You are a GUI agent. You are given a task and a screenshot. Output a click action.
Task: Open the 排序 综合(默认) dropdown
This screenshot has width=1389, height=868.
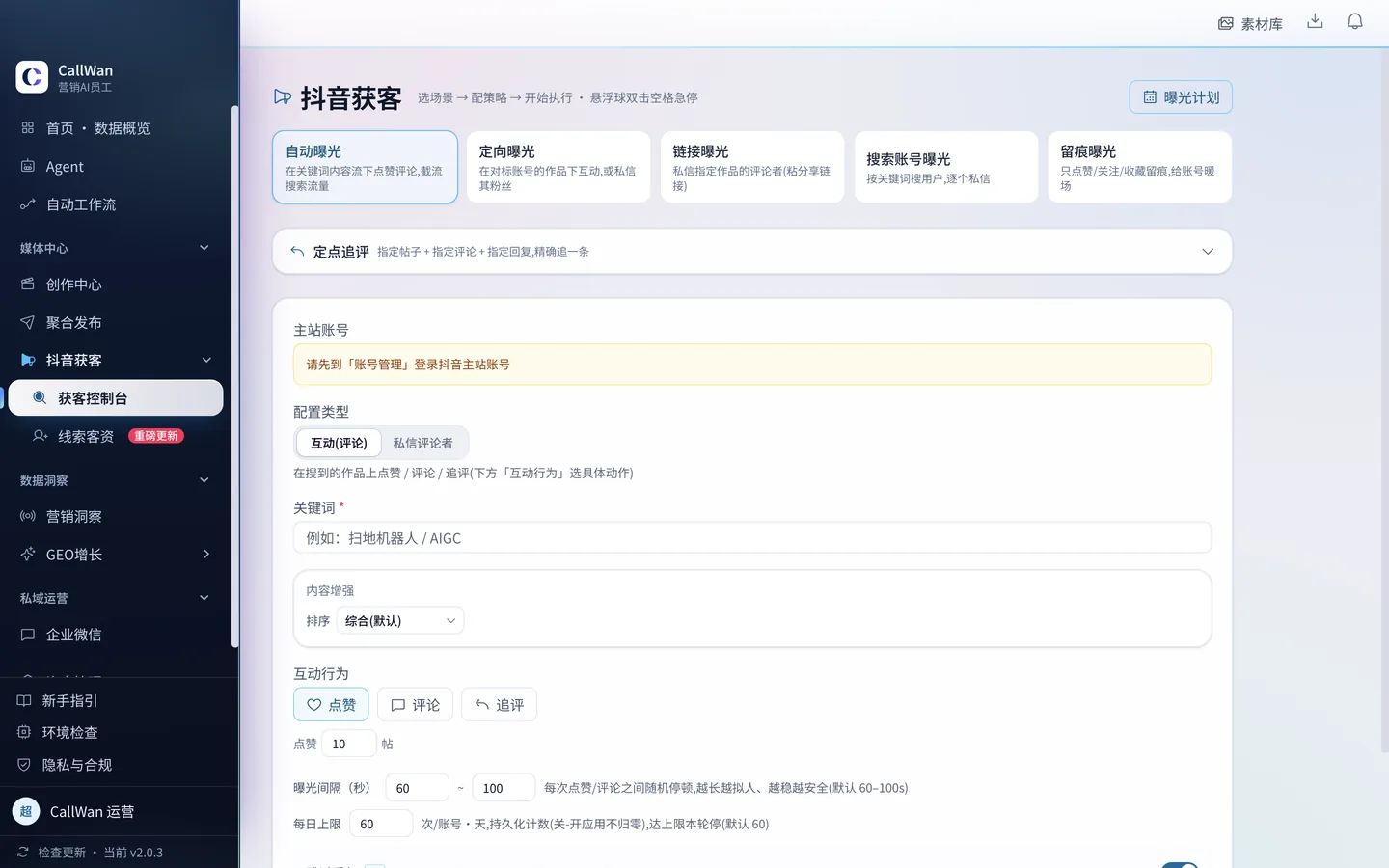[399, 620]
